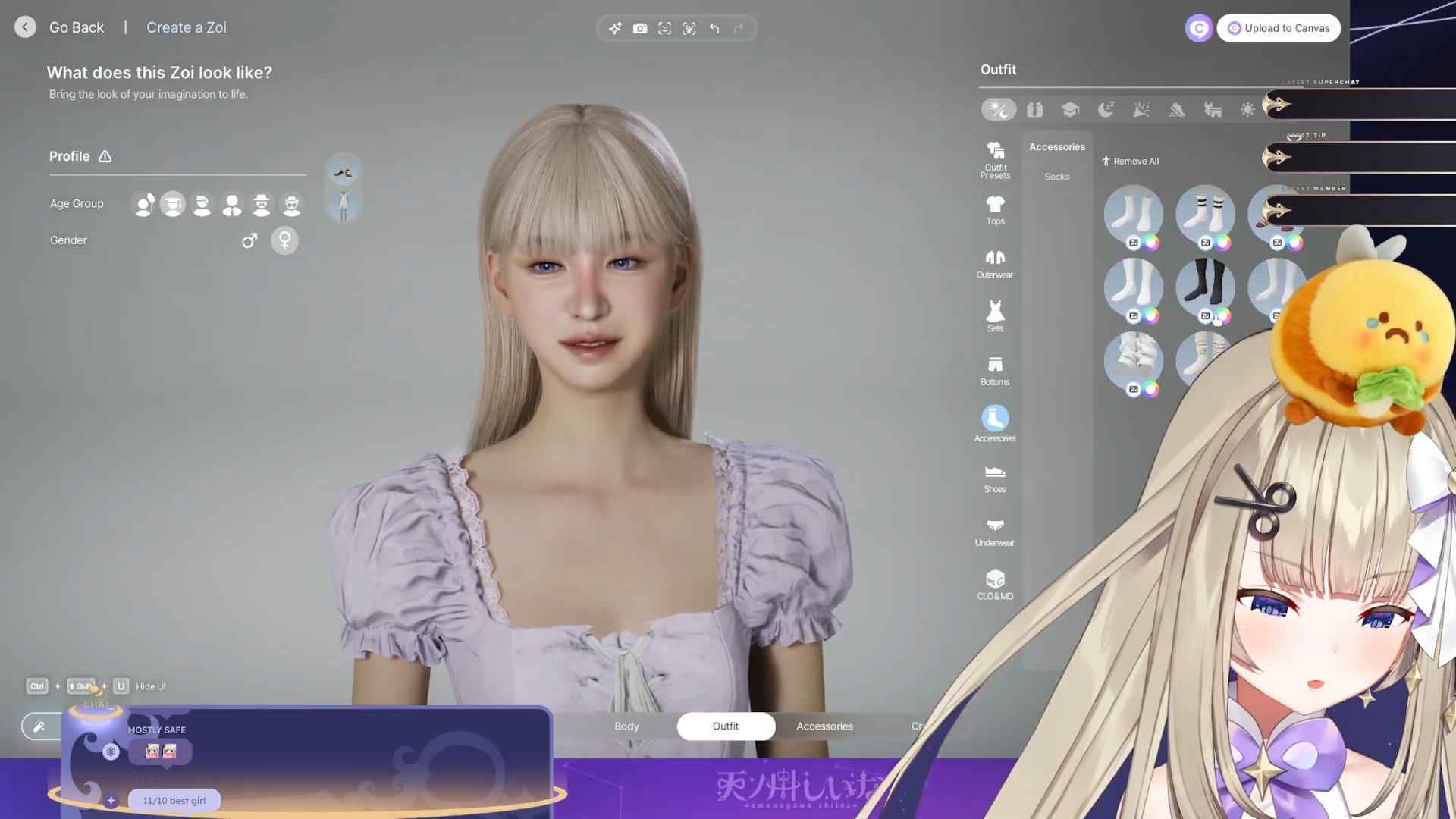The height and width of the screenshot is (819, 1456).
Task: Open the Shoes category
Action: pos(995,478)
